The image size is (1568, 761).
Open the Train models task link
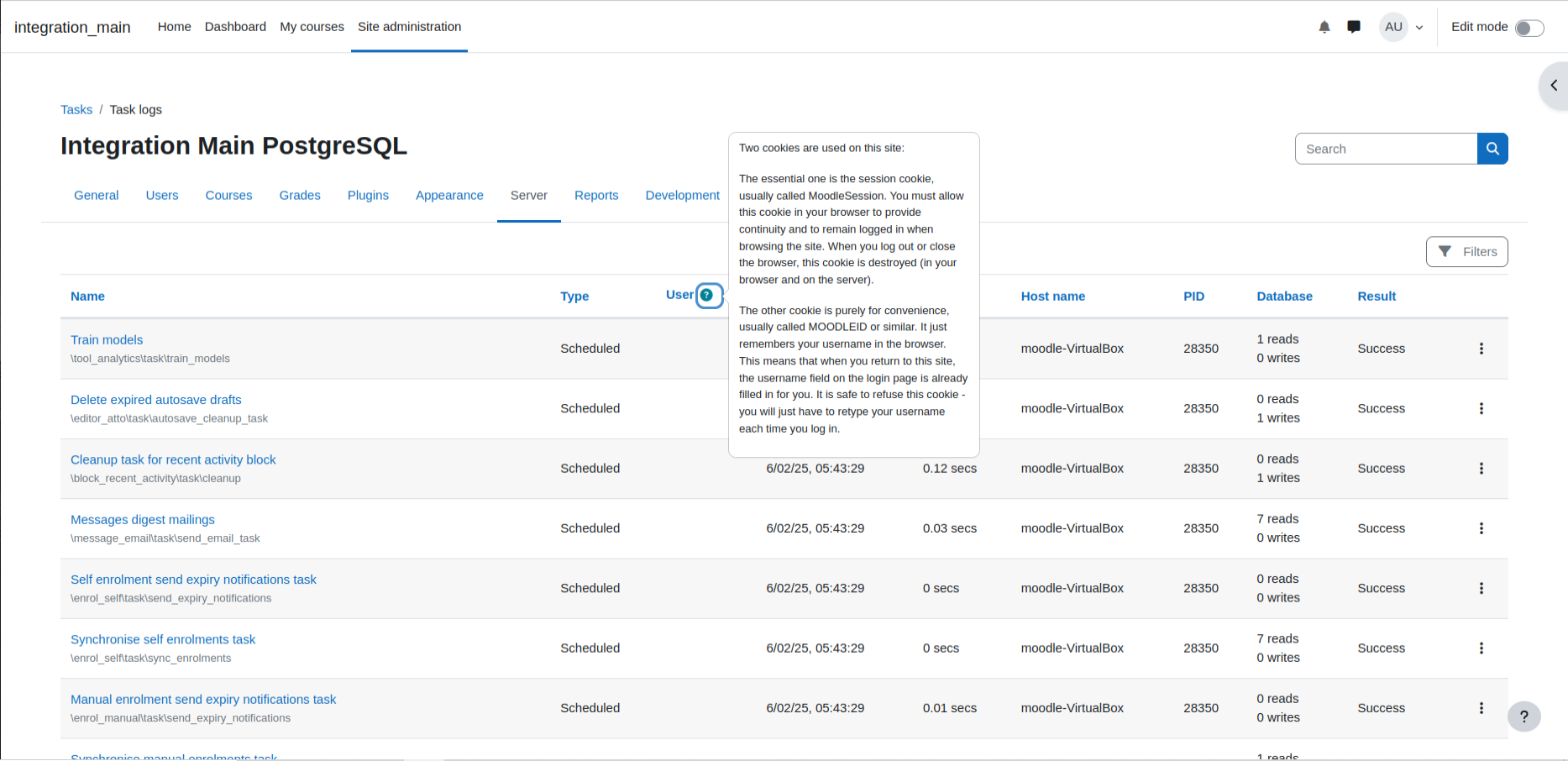[x=107, y=340]
